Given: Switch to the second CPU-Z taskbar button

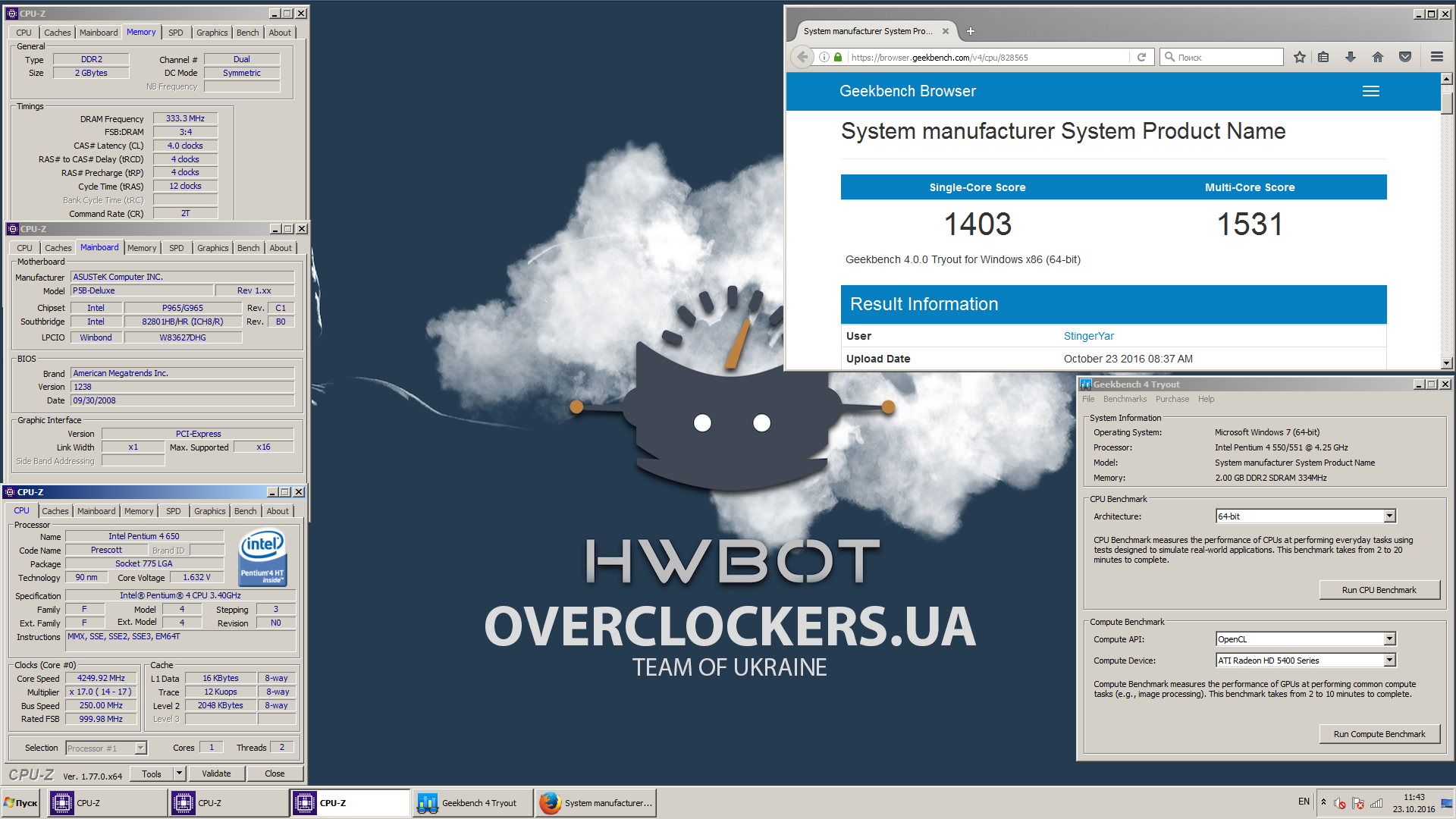Looking at the screenshot, I should (228, 803).
